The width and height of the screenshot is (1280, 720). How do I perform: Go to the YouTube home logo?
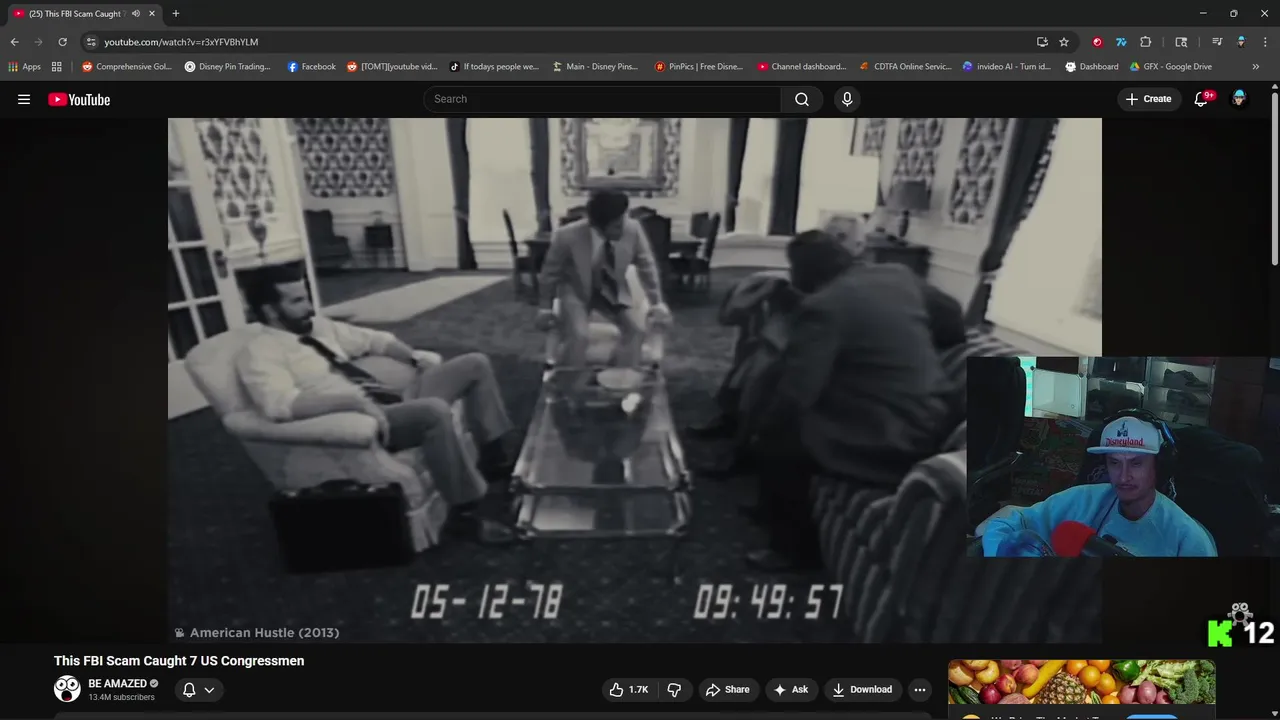tap(79, 99)
